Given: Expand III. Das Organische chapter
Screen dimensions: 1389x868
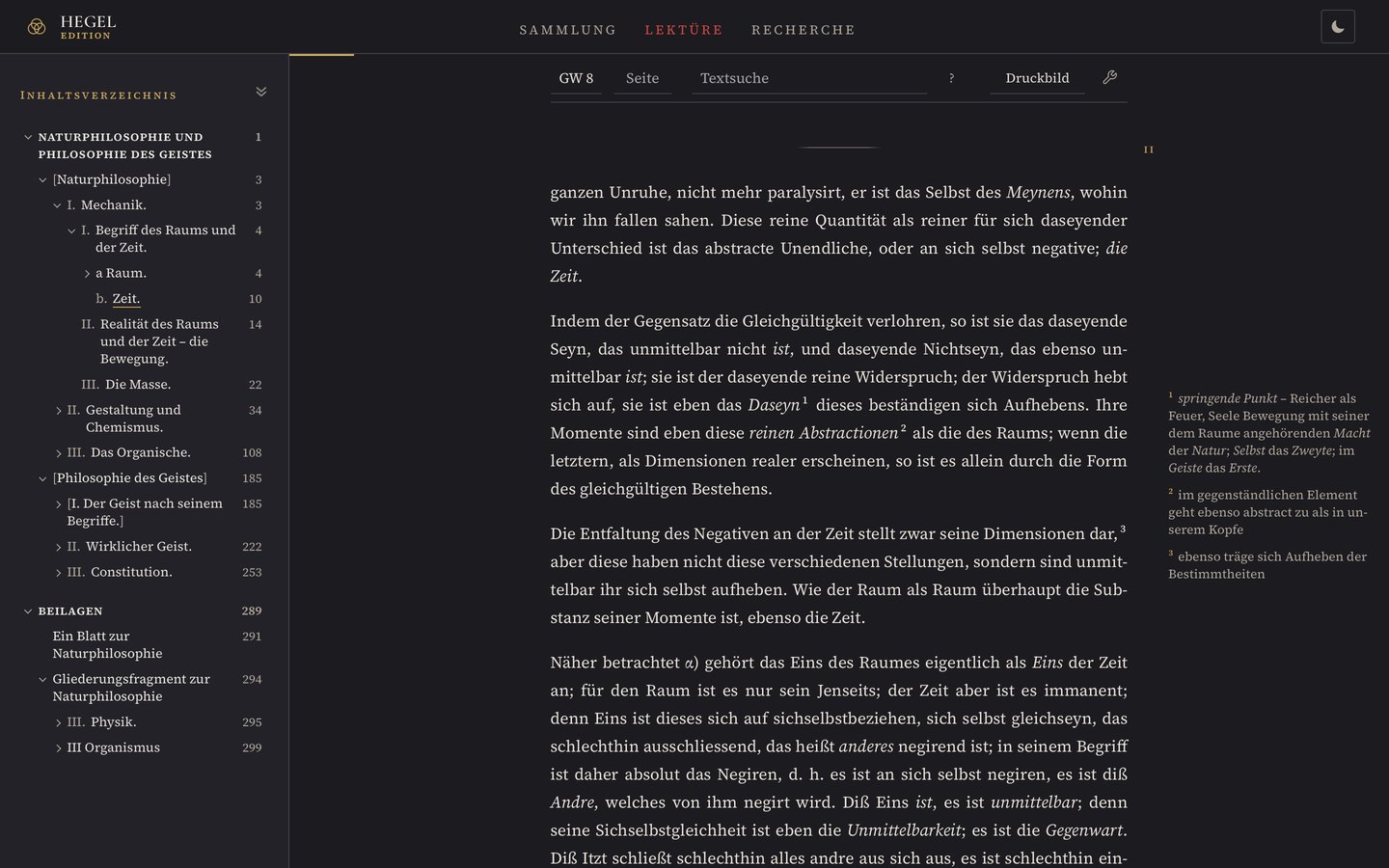Looking at the screenshot, I should [58, 453].
